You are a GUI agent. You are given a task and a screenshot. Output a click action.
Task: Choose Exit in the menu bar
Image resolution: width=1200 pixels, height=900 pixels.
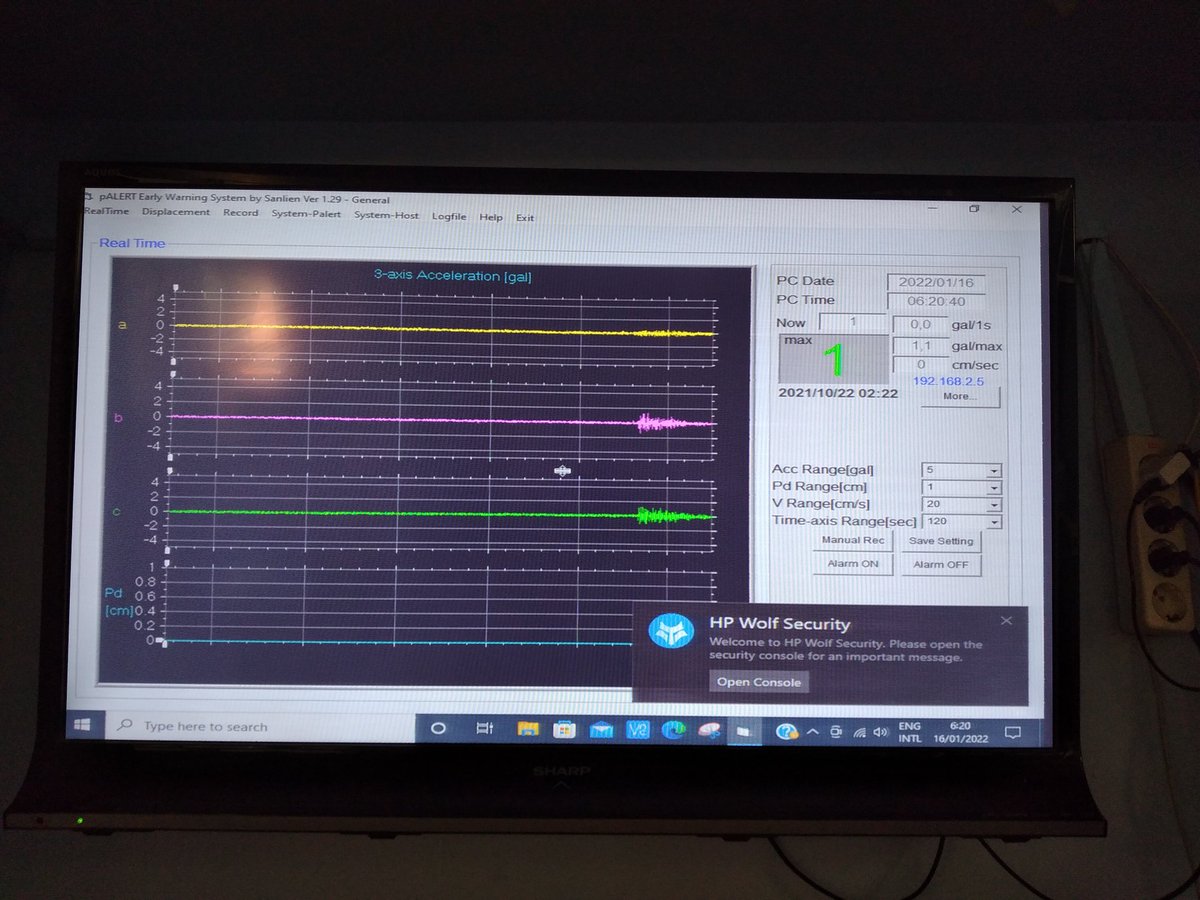coord(525,217)
